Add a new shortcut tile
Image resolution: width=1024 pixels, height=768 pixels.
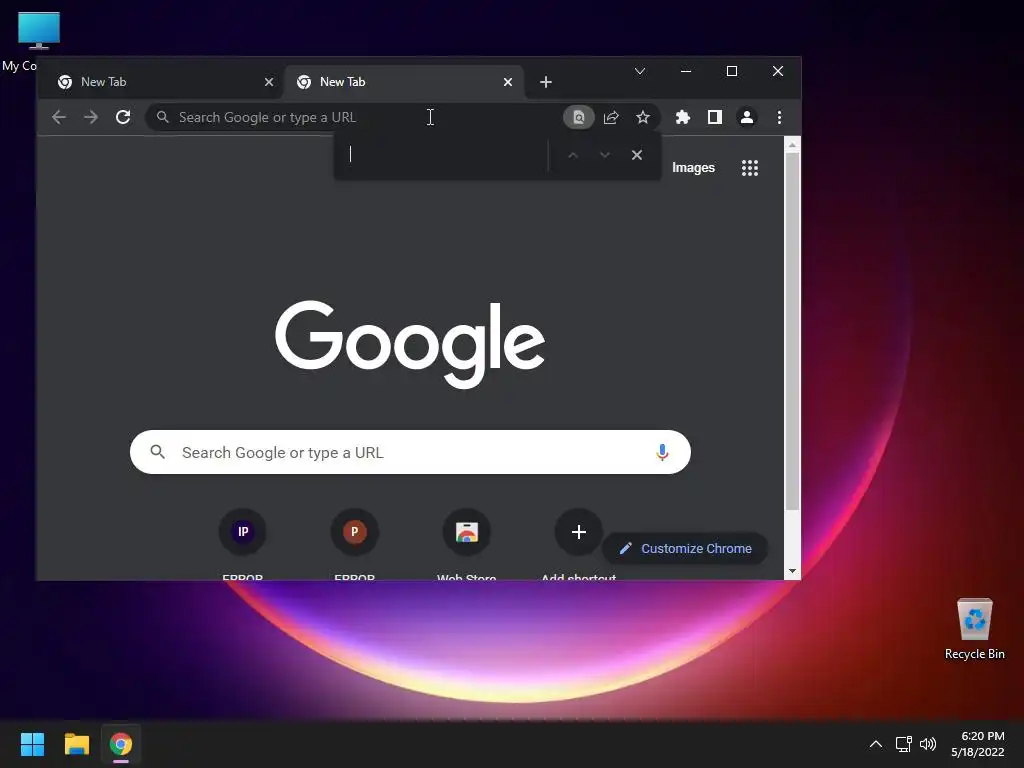(x=579, y=532)
